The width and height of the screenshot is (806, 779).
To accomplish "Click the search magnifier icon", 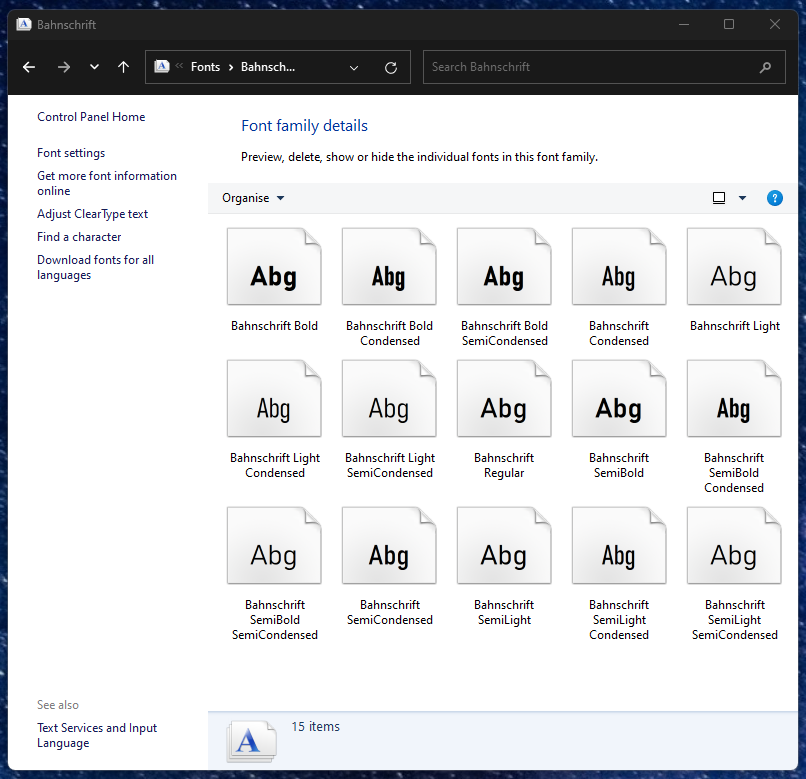I will pyautogui.click(x=765, y=68).
